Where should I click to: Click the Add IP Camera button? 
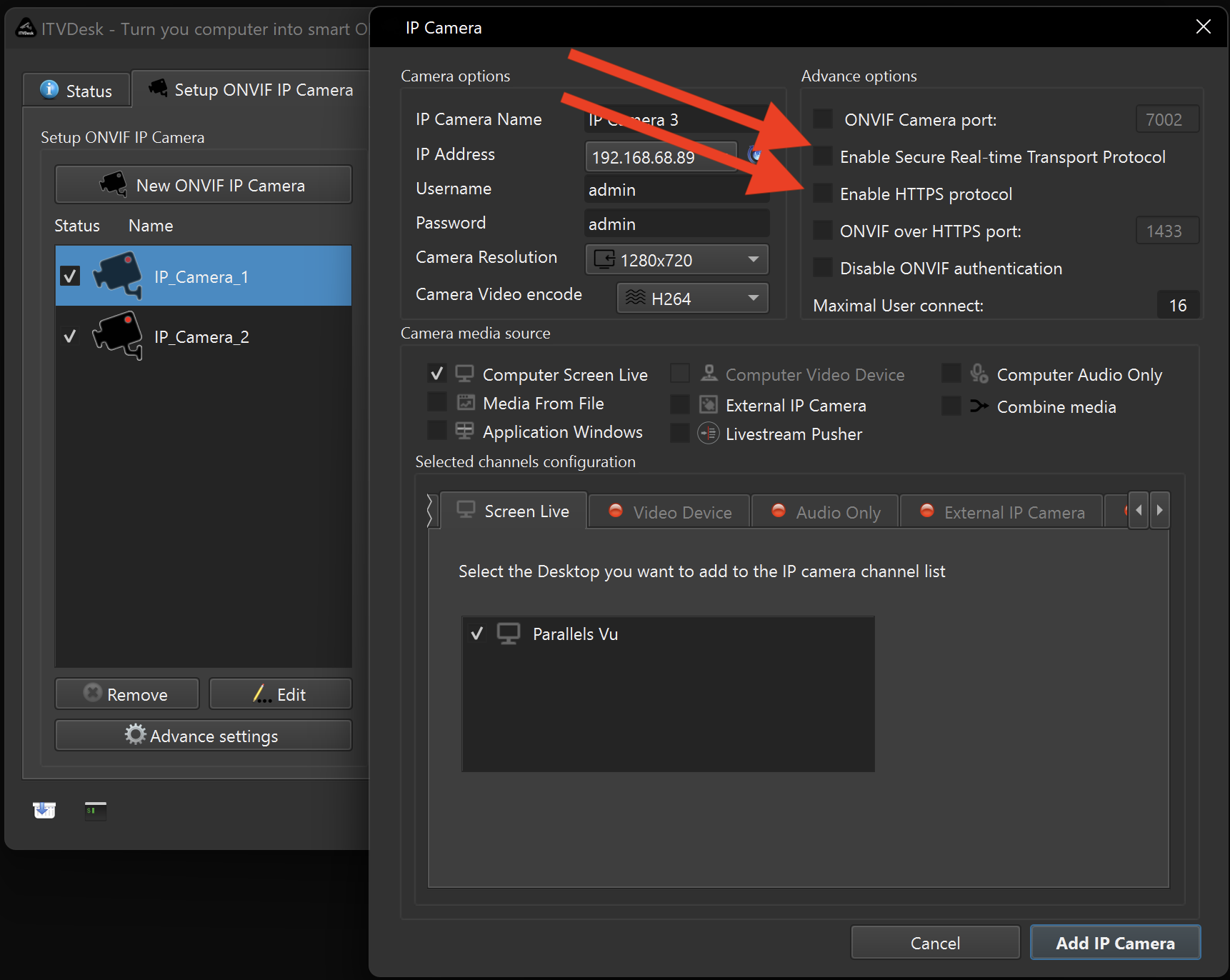[x=1114, y=942]
